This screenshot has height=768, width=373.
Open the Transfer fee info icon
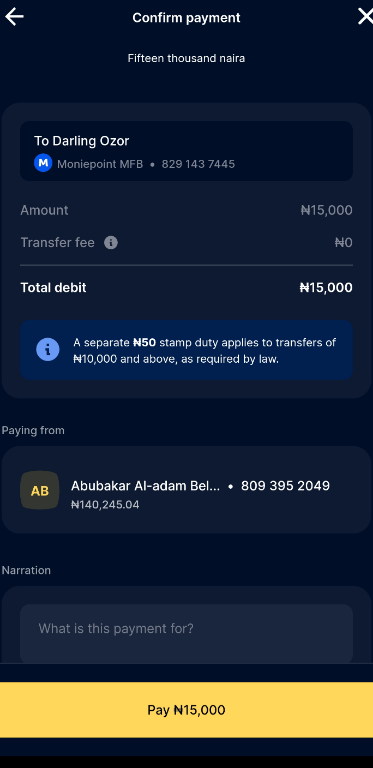(111, 242)
